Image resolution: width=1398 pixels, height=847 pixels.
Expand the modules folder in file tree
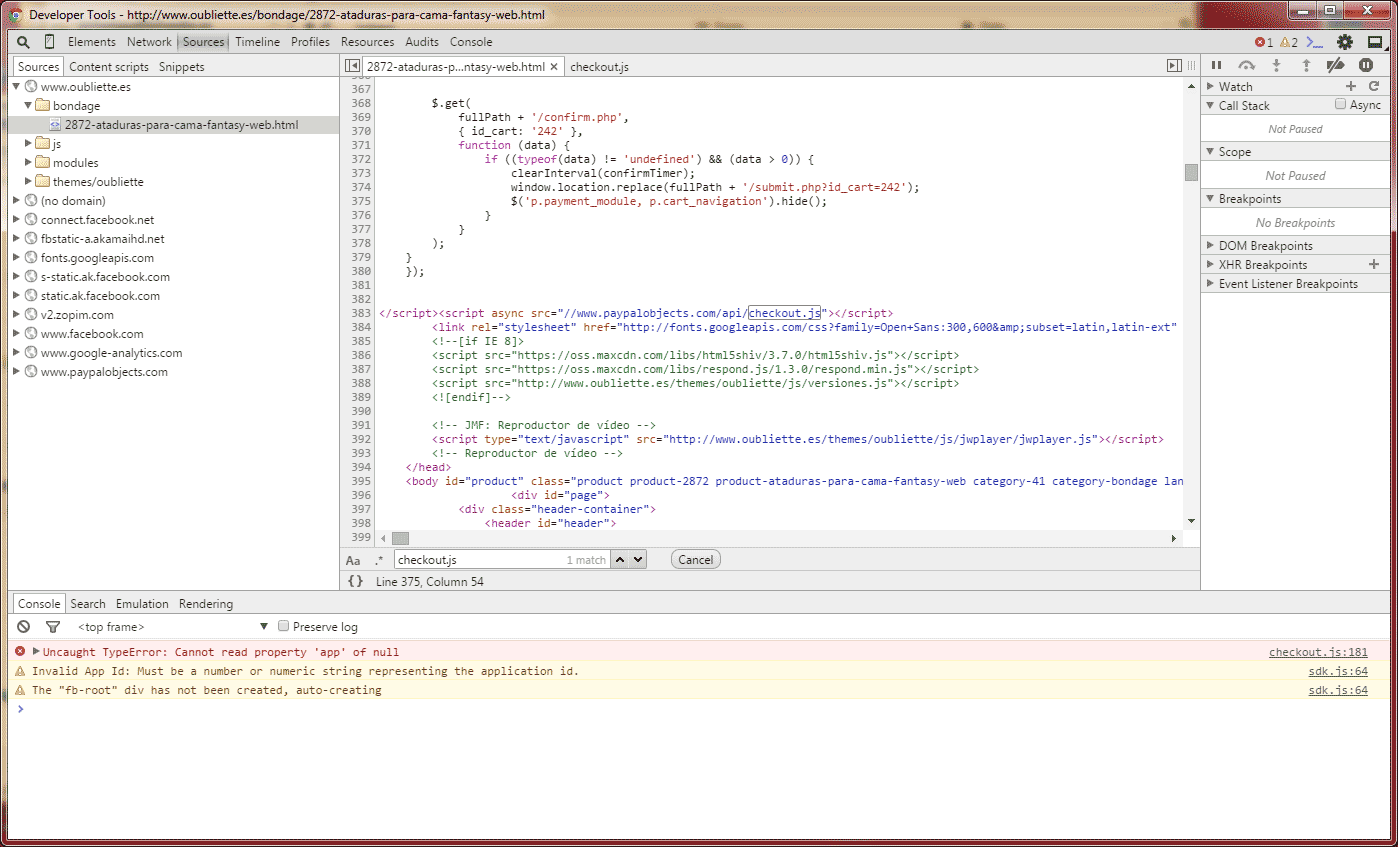pyautogui.click(x=29, y=163)
